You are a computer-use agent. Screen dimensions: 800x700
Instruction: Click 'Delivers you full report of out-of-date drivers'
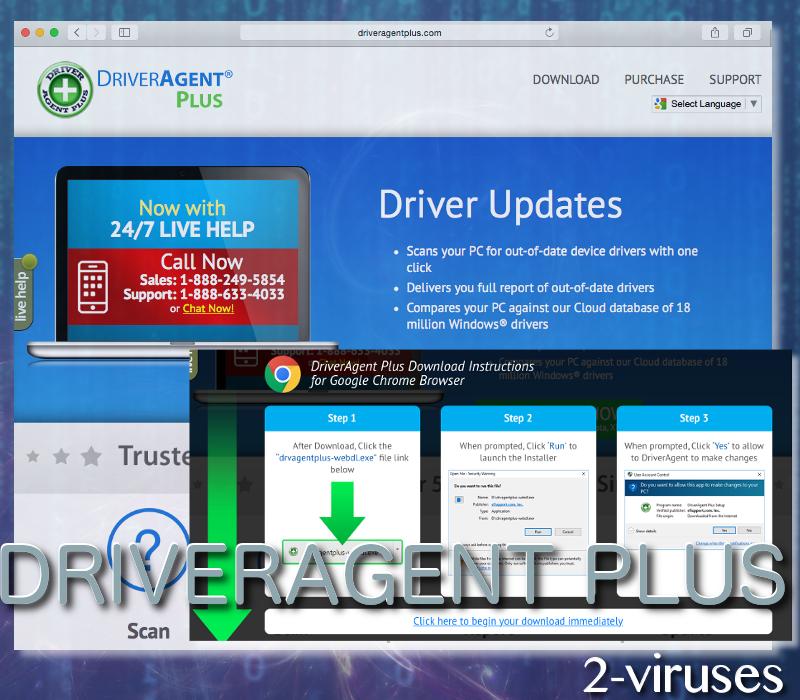530,288
